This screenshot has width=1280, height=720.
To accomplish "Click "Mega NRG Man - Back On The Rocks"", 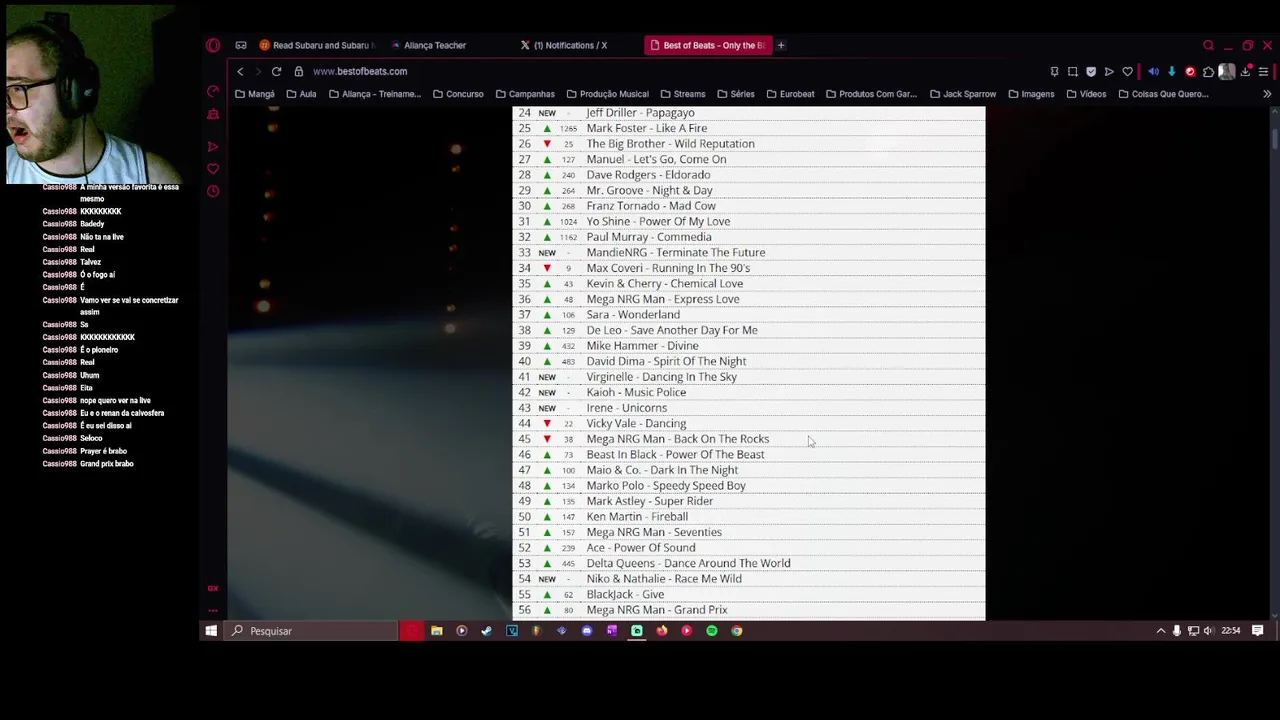I will pyautogui.click(x=678, y=439).
